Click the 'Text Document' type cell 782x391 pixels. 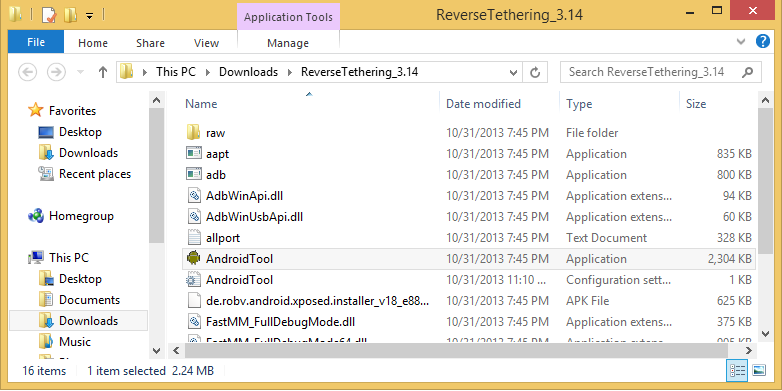point(606,238)
